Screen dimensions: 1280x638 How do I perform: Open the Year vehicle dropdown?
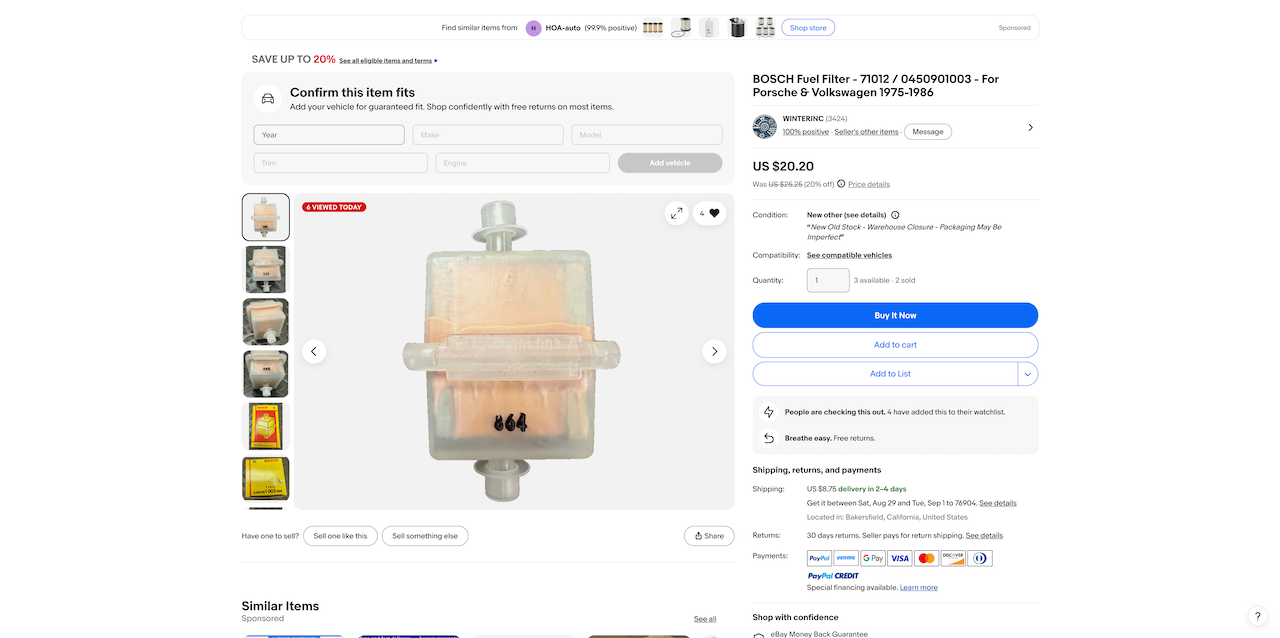(x=329, y=135)
